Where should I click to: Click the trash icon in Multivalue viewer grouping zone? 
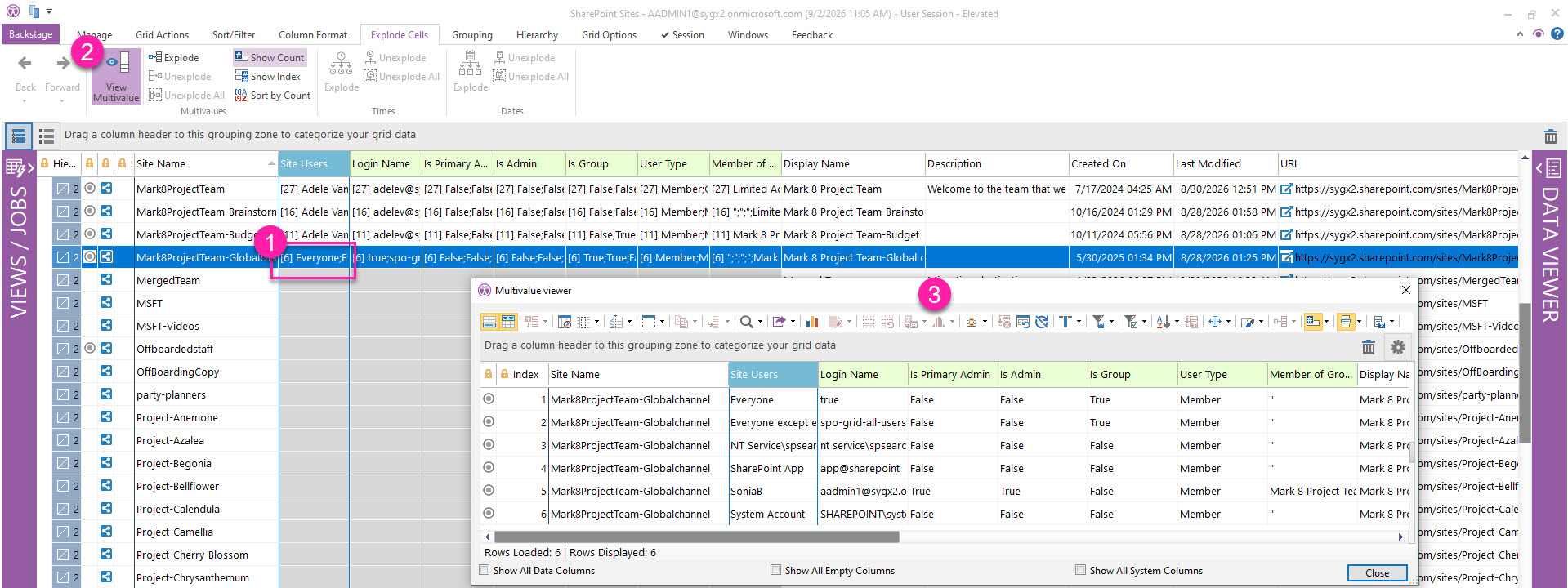pyautogui.click(x=1369, y=347)
